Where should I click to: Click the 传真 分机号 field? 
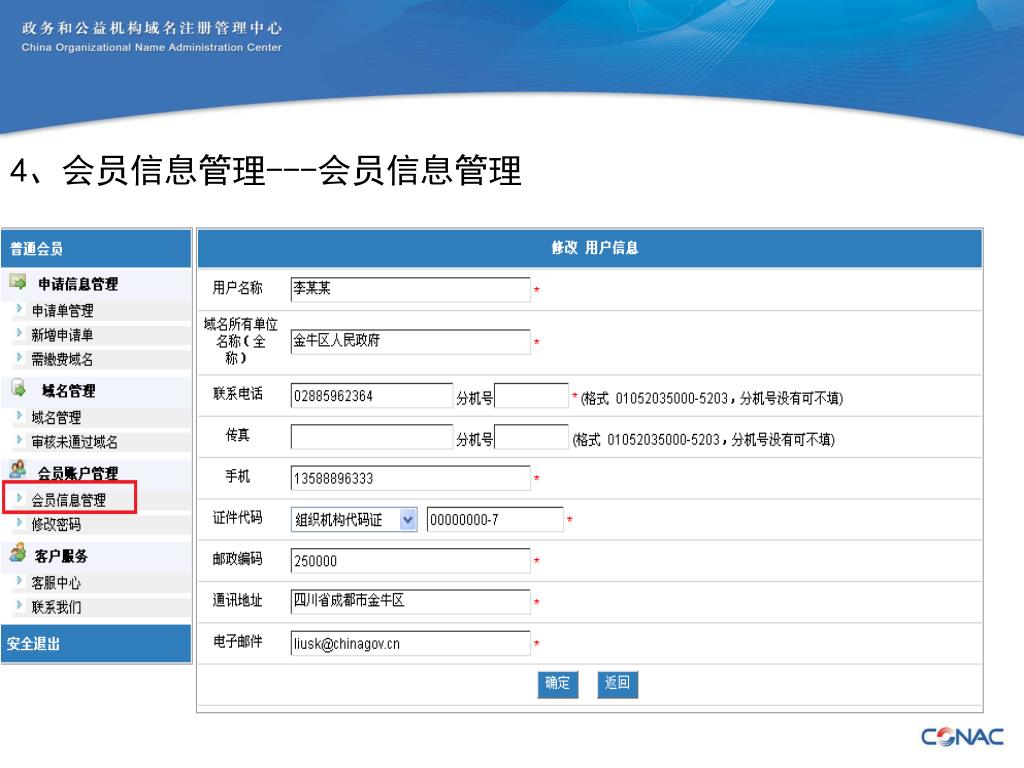pos(532,437)
